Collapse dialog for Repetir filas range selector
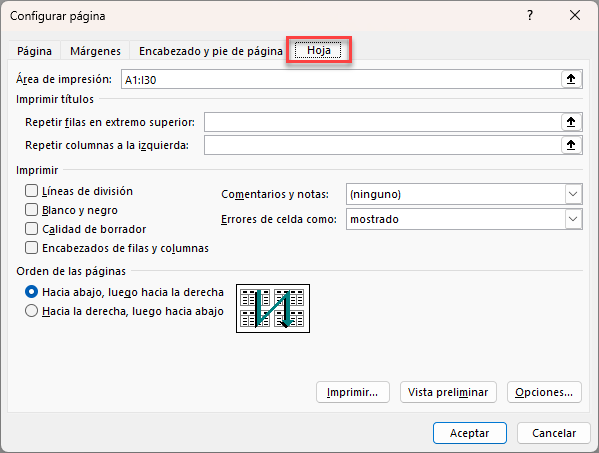599x453 pixels. tap(571, 122)
